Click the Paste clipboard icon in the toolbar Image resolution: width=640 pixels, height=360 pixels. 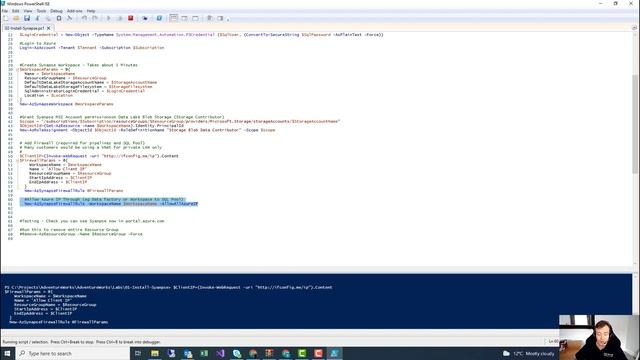point(59,18)
